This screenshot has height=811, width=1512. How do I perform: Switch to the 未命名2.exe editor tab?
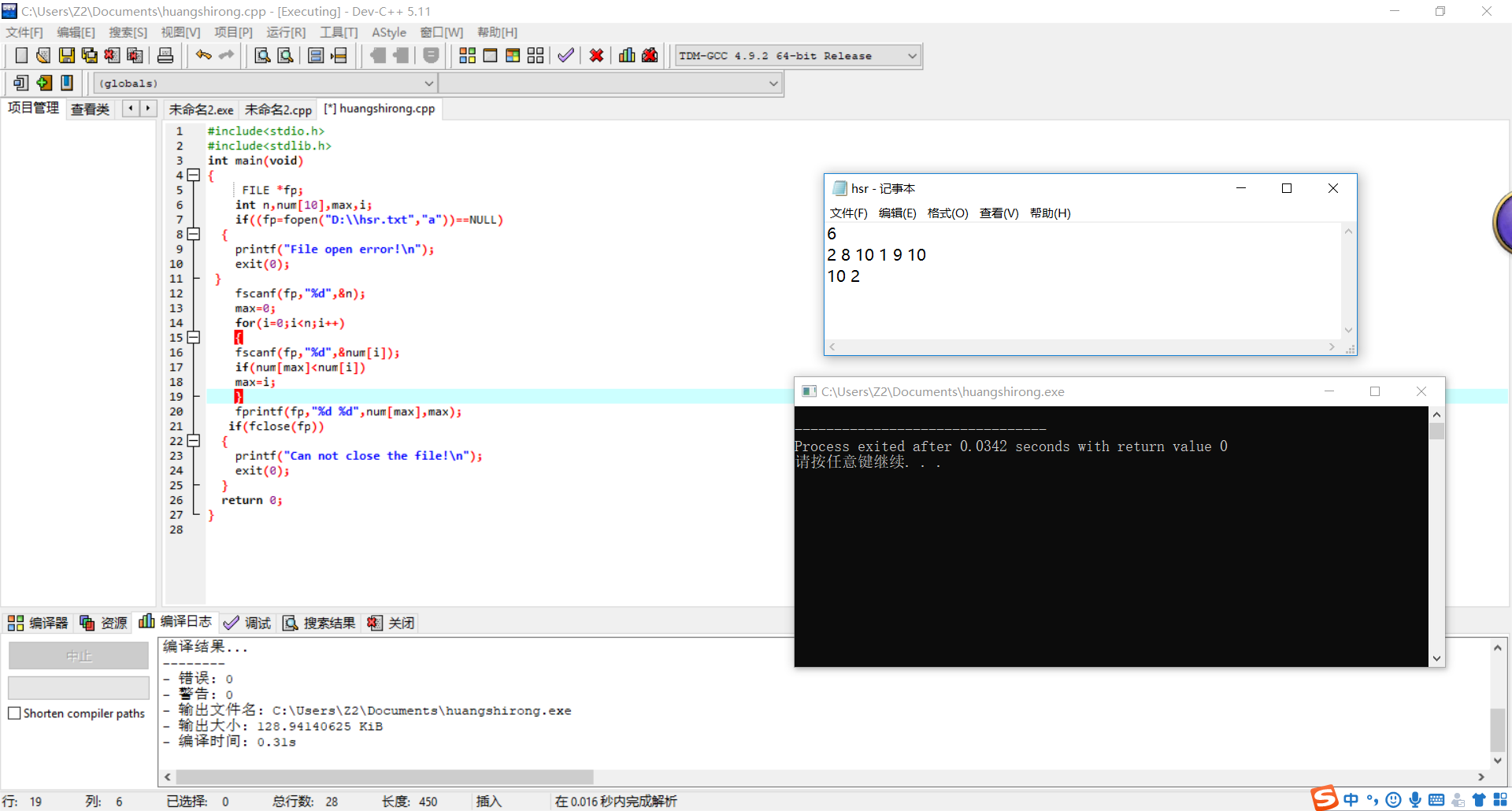click(201, 109)
